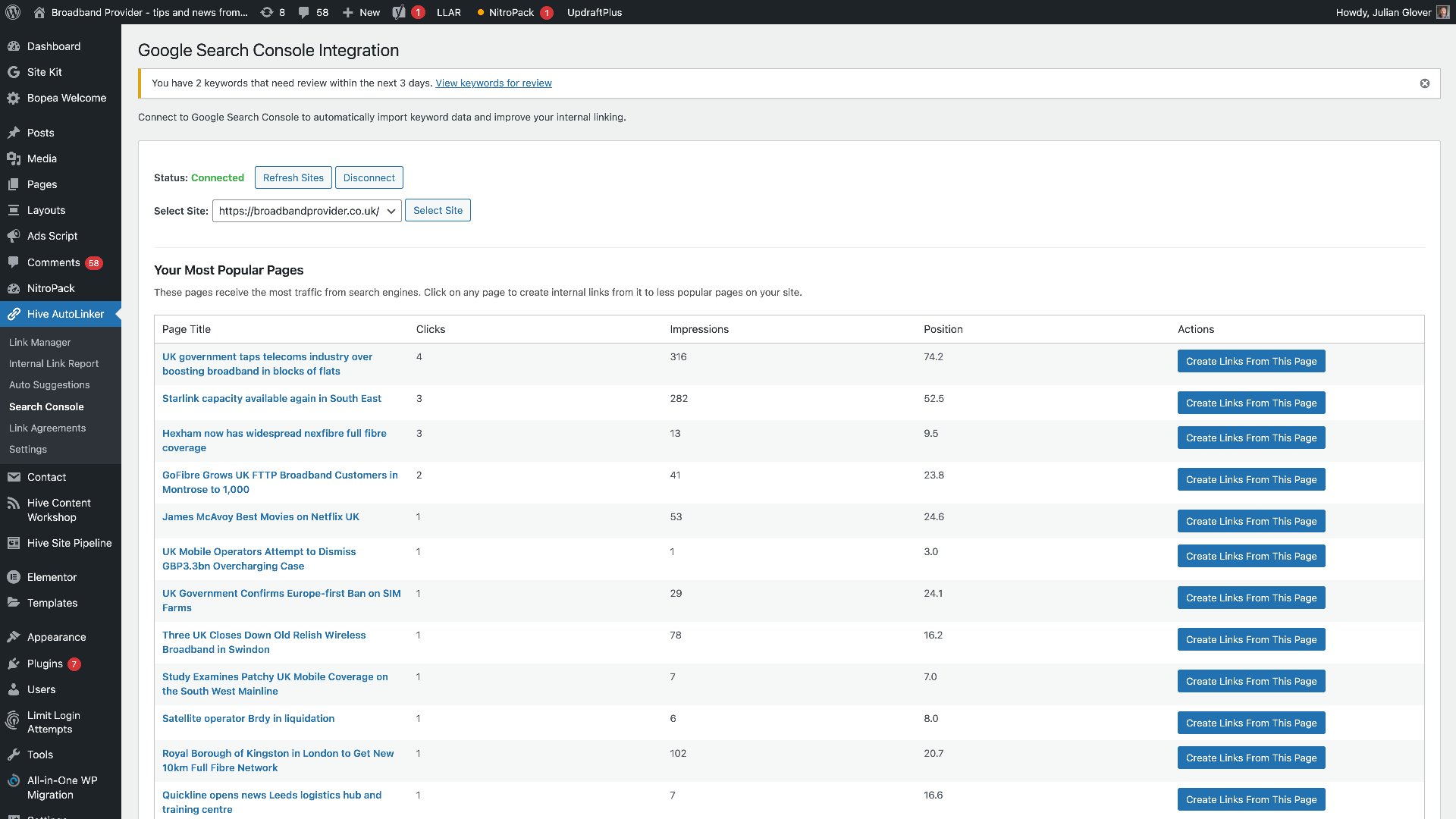Create links from the Starlink capacity page
This screenshot has width=1456, height=819.
[x=1250, y=403]
